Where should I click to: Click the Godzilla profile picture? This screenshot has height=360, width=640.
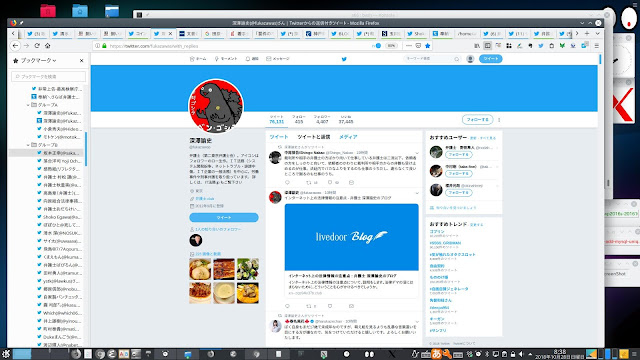pyautogui.click(x=216, y=106)
